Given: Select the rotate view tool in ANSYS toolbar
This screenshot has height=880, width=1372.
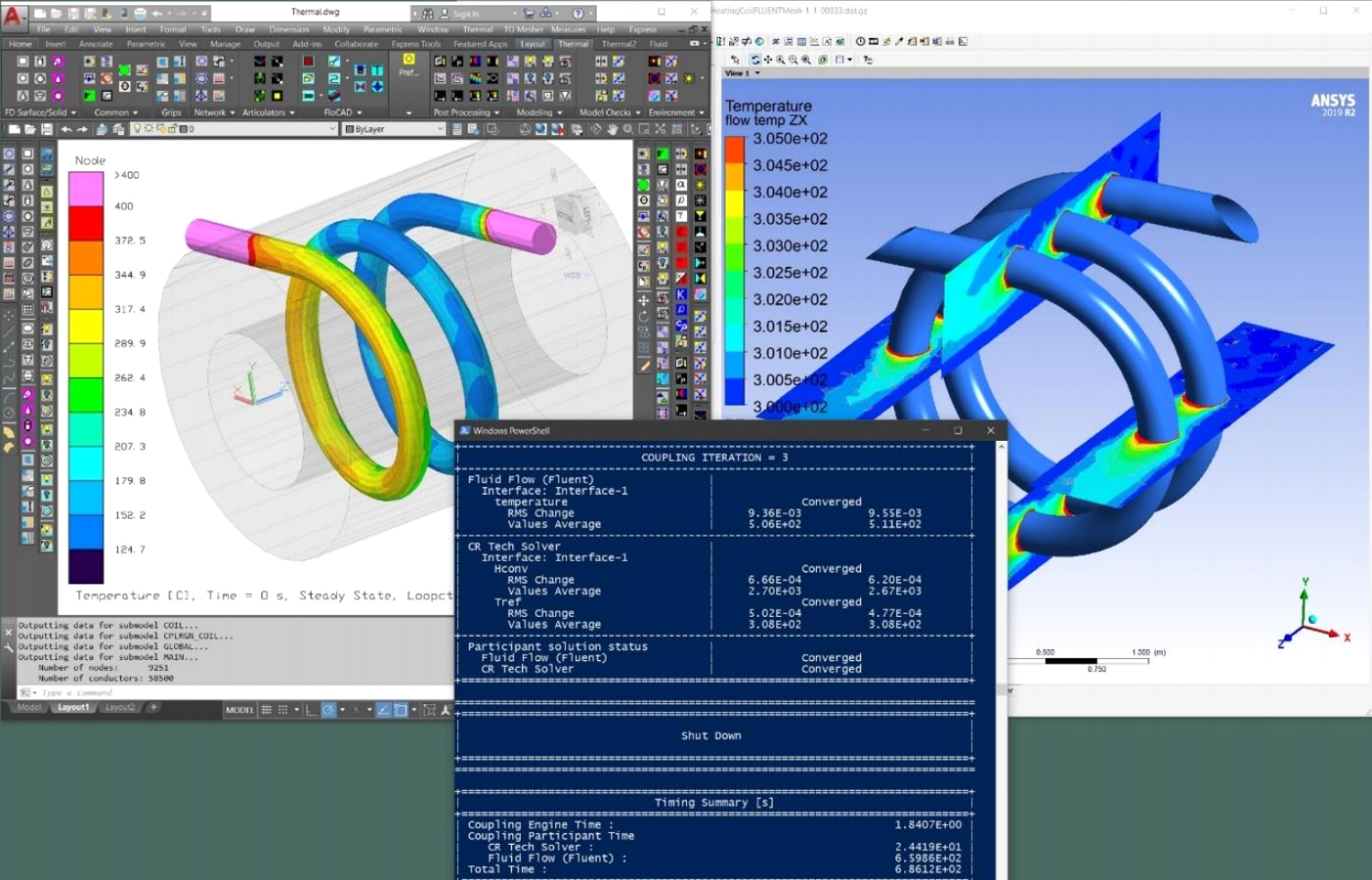Looking at the screenshot, I should (x=755, y=60).
